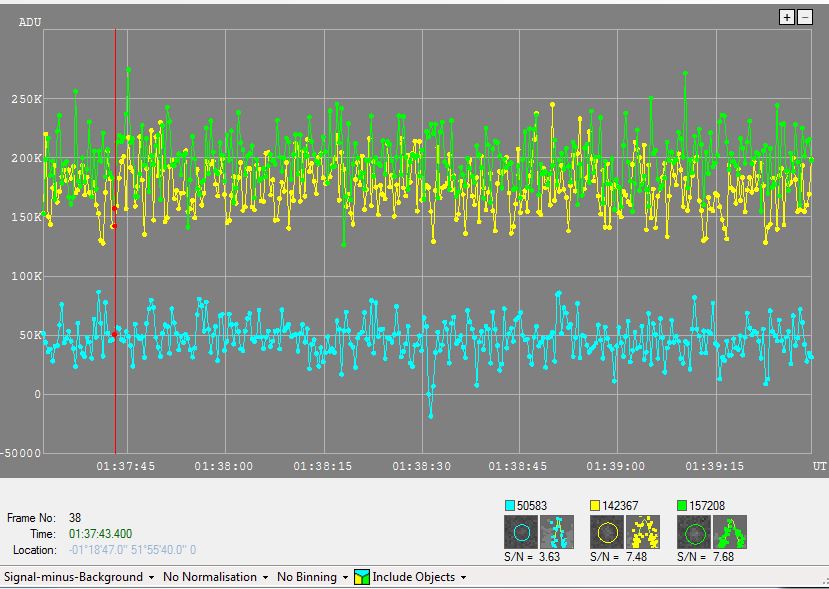Click the 01:38:30 time axis label
829x589 pixels.
click(x=420, y=466)
